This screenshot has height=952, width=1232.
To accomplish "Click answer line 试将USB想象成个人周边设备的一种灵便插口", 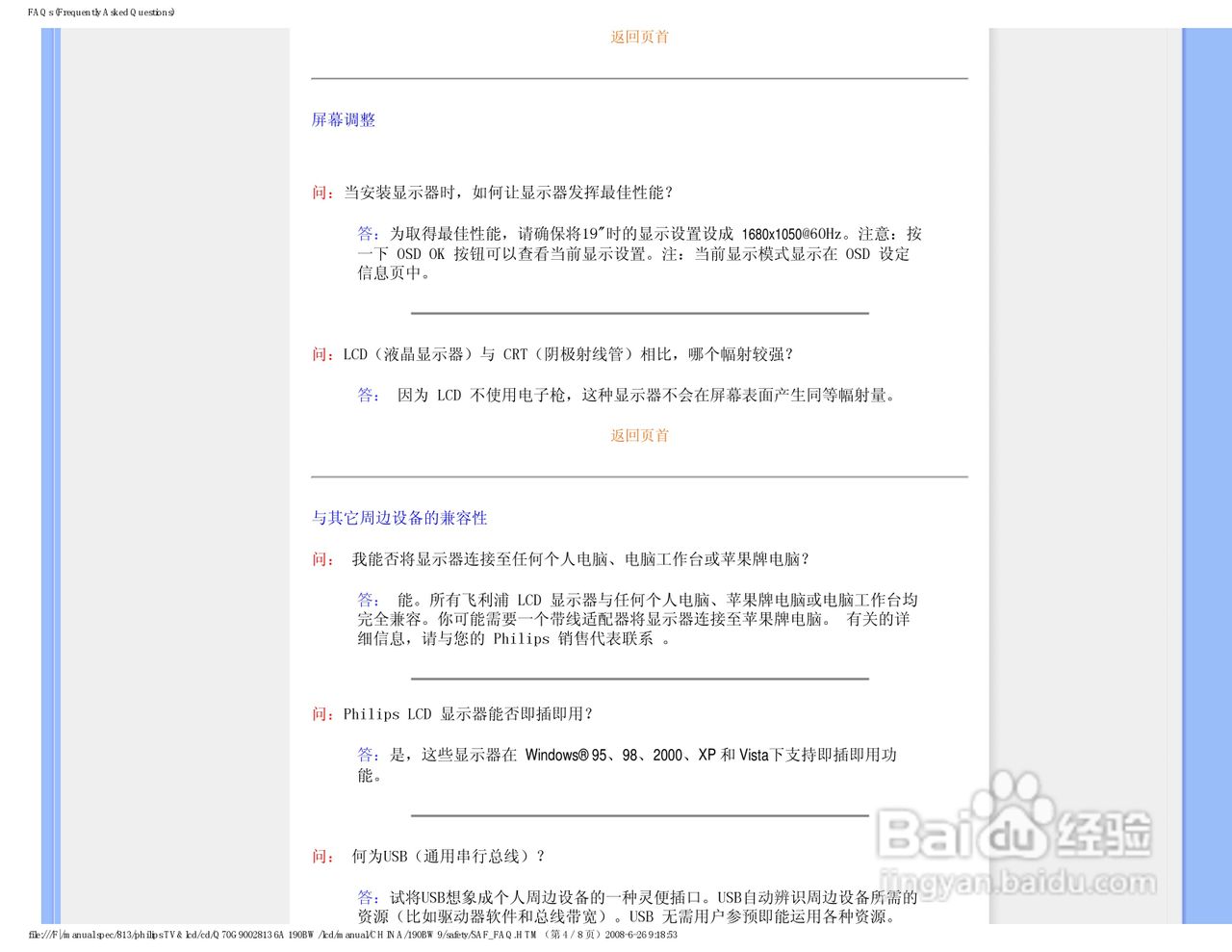I will pos(654,897).
